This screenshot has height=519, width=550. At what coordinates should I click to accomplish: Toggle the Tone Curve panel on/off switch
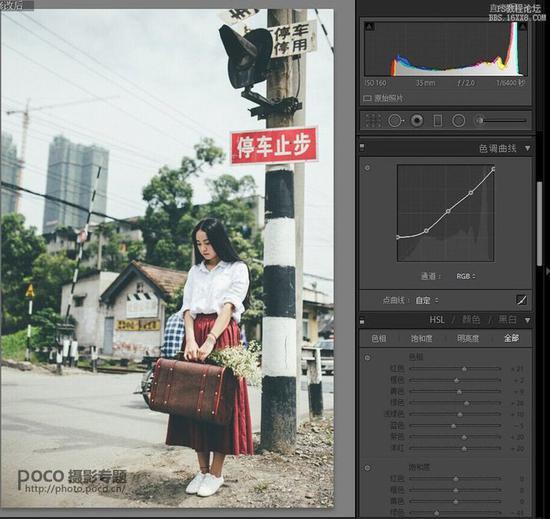pyautogui.click(x=362, y=147)
